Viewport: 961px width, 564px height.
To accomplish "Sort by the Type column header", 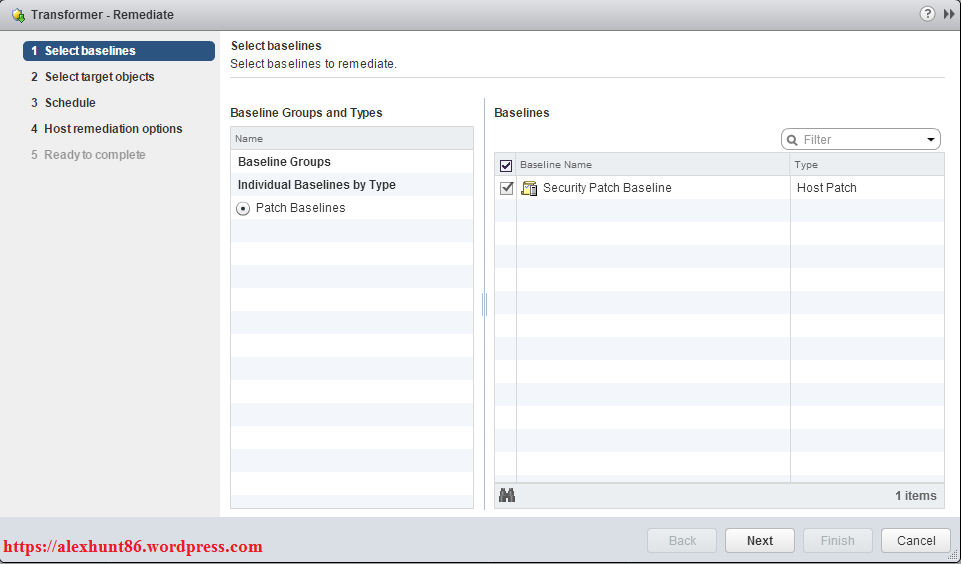I will click(866, 165).
